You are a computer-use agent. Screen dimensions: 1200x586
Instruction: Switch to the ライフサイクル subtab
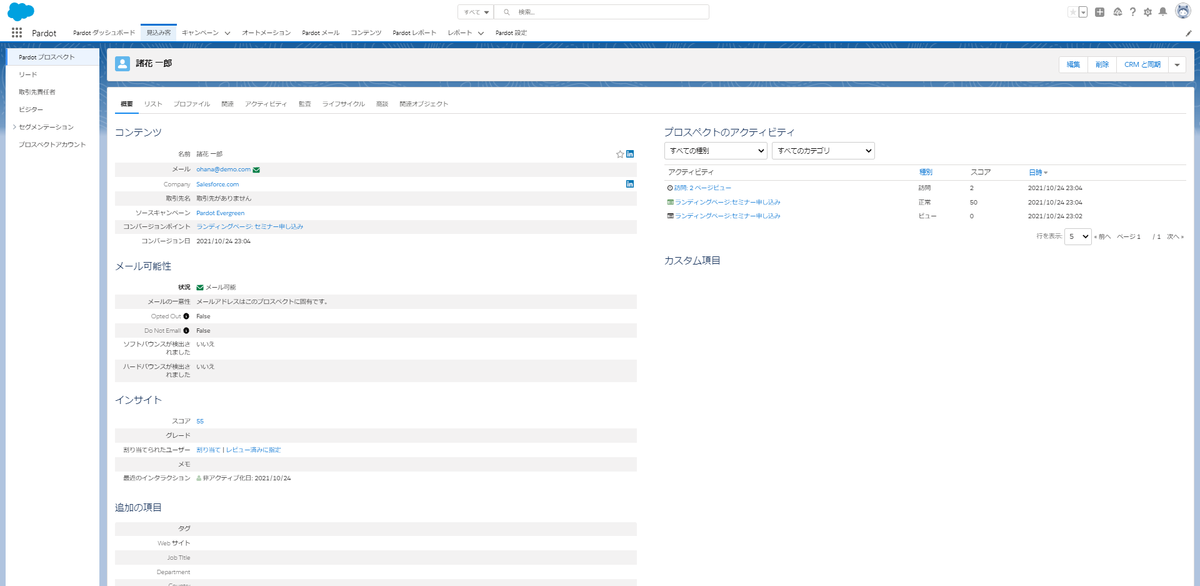[x=343, y=104]
